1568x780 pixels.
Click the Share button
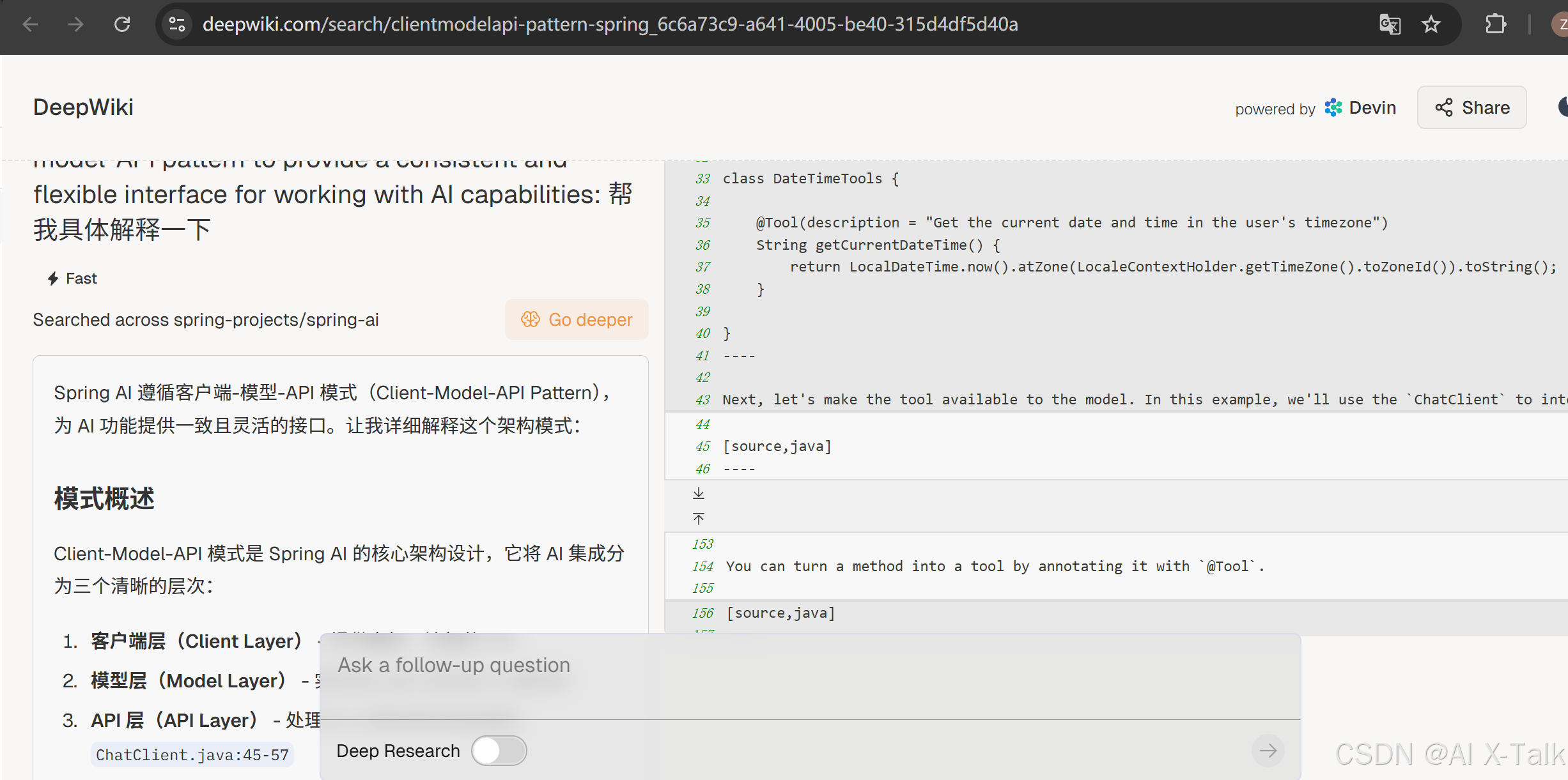1471,107
